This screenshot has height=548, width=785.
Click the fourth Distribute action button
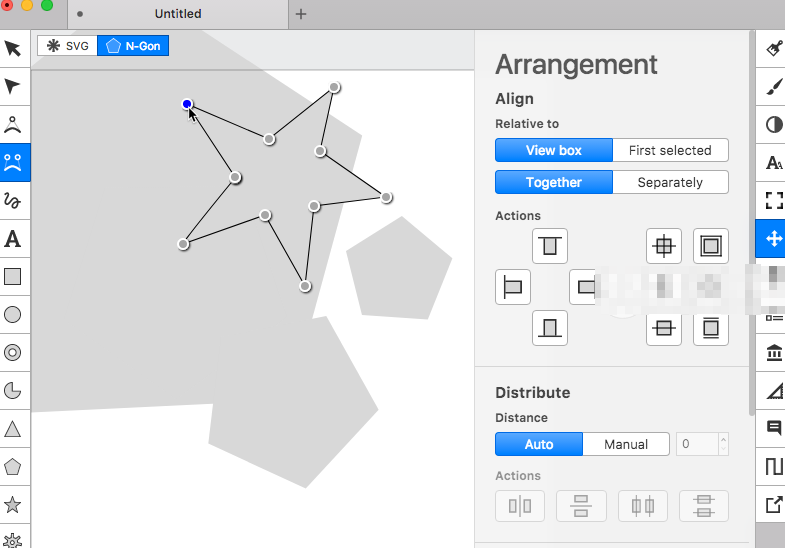(703, 506)
